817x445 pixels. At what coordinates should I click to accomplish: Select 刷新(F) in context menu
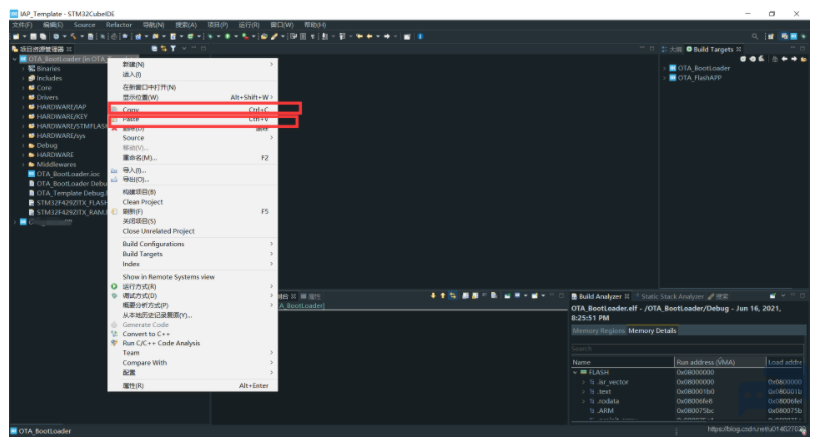pyautogui.click(x=193, y=212)
